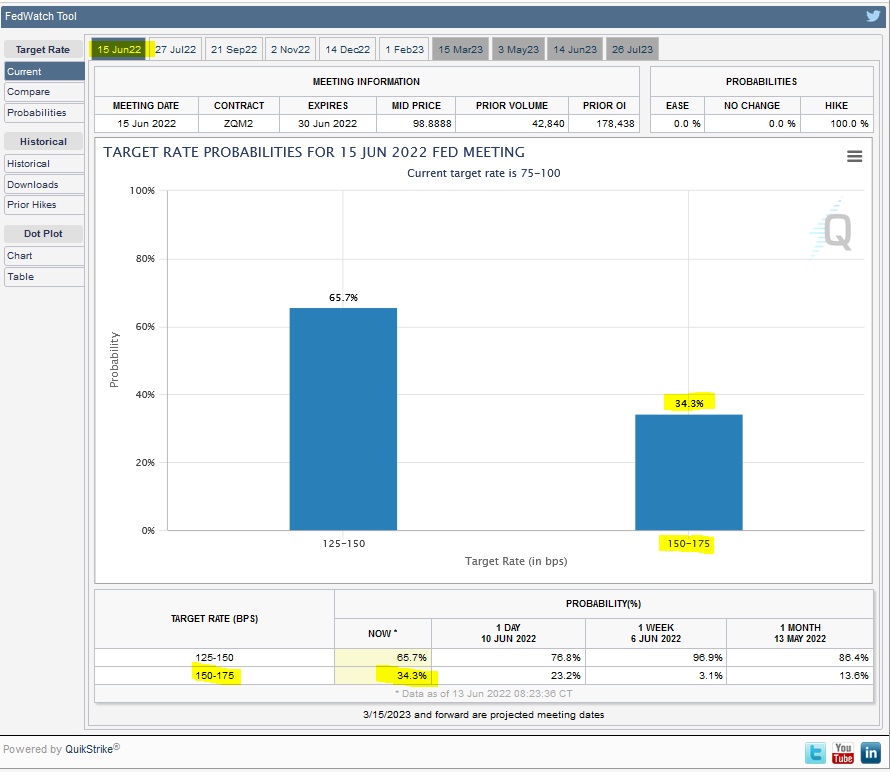Click the 125-150 row in probability table
Image resolution: width=890 pixels, height=772 pixels.
tap(484, 657)
